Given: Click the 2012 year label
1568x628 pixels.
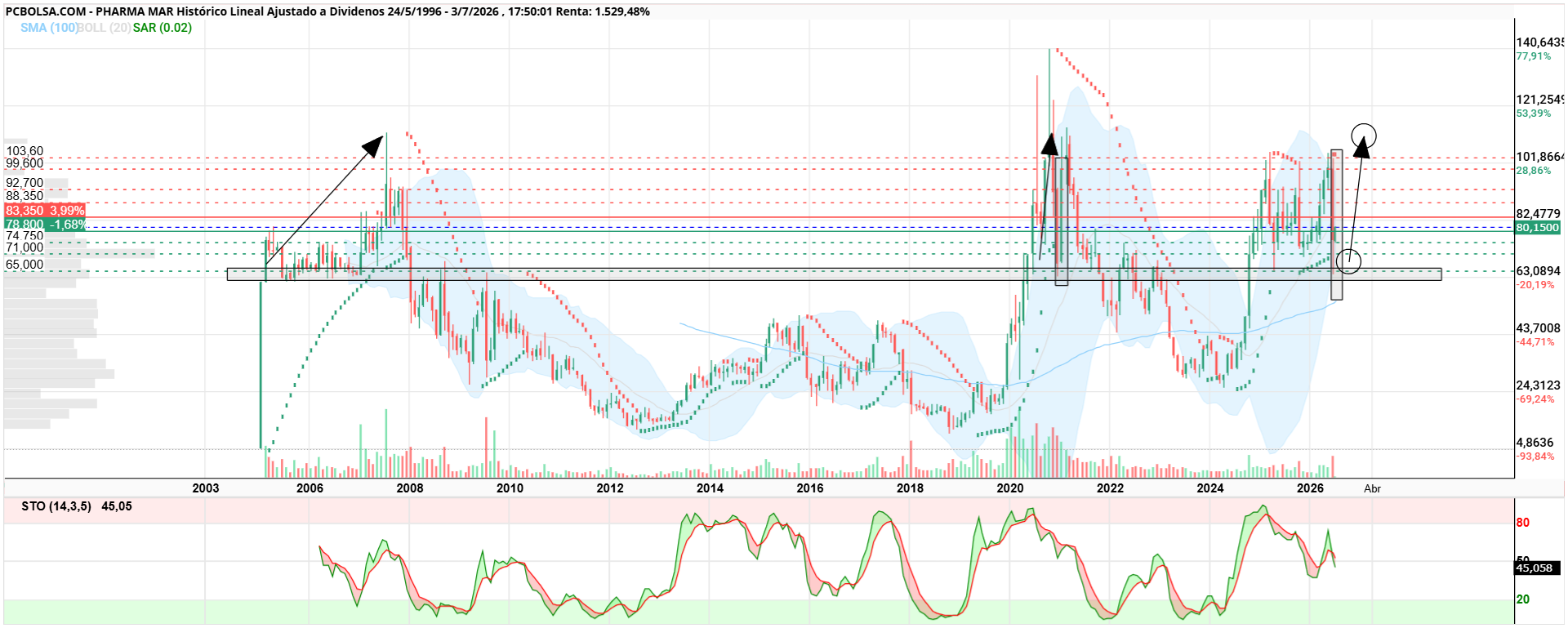Looking at the screenshot, I should pyautogui.click(x=610, y=488).
